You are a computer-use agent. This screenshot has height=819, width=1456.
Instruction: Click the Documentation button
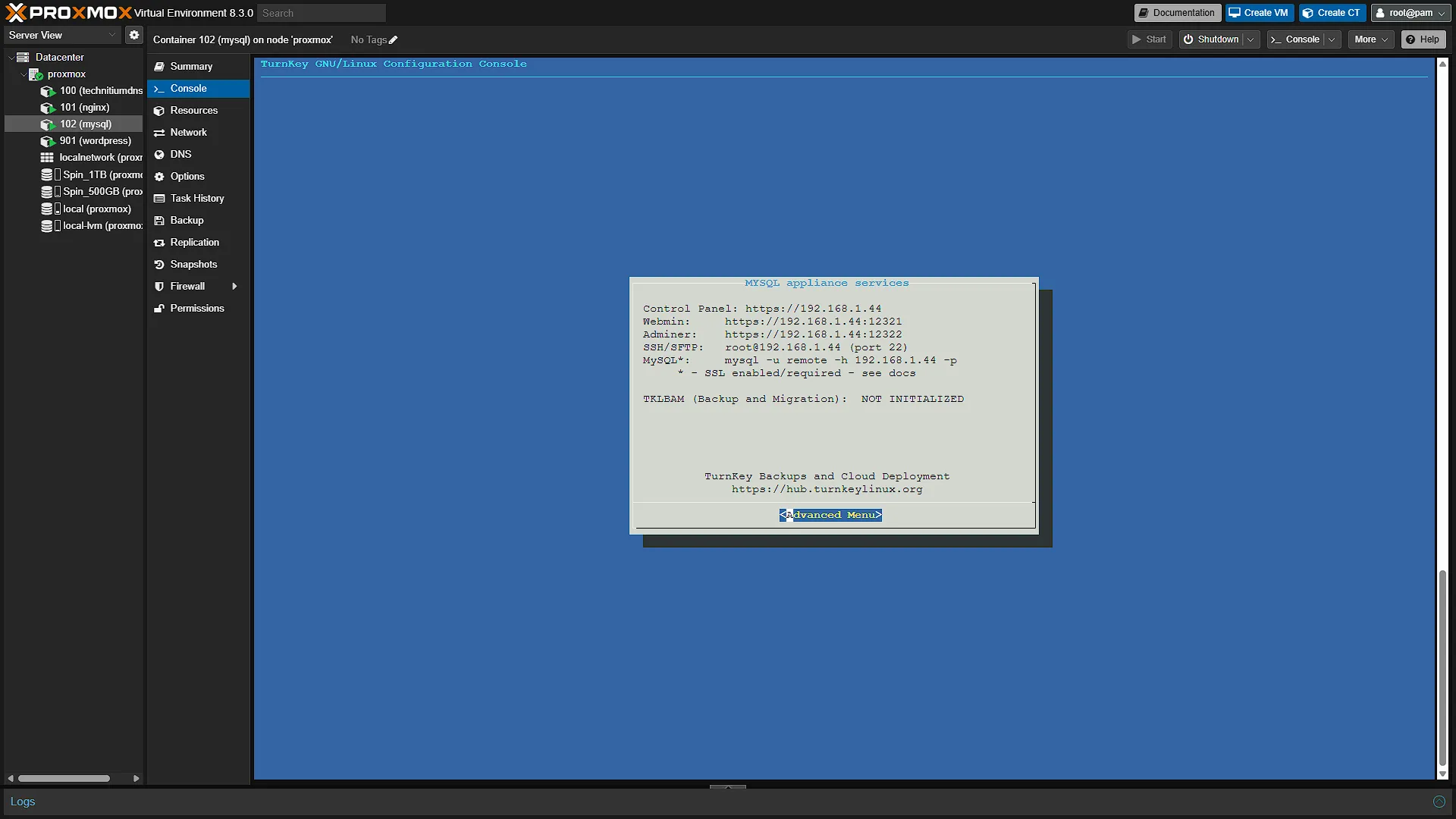pyautogui.click(x=1177, y=13)
